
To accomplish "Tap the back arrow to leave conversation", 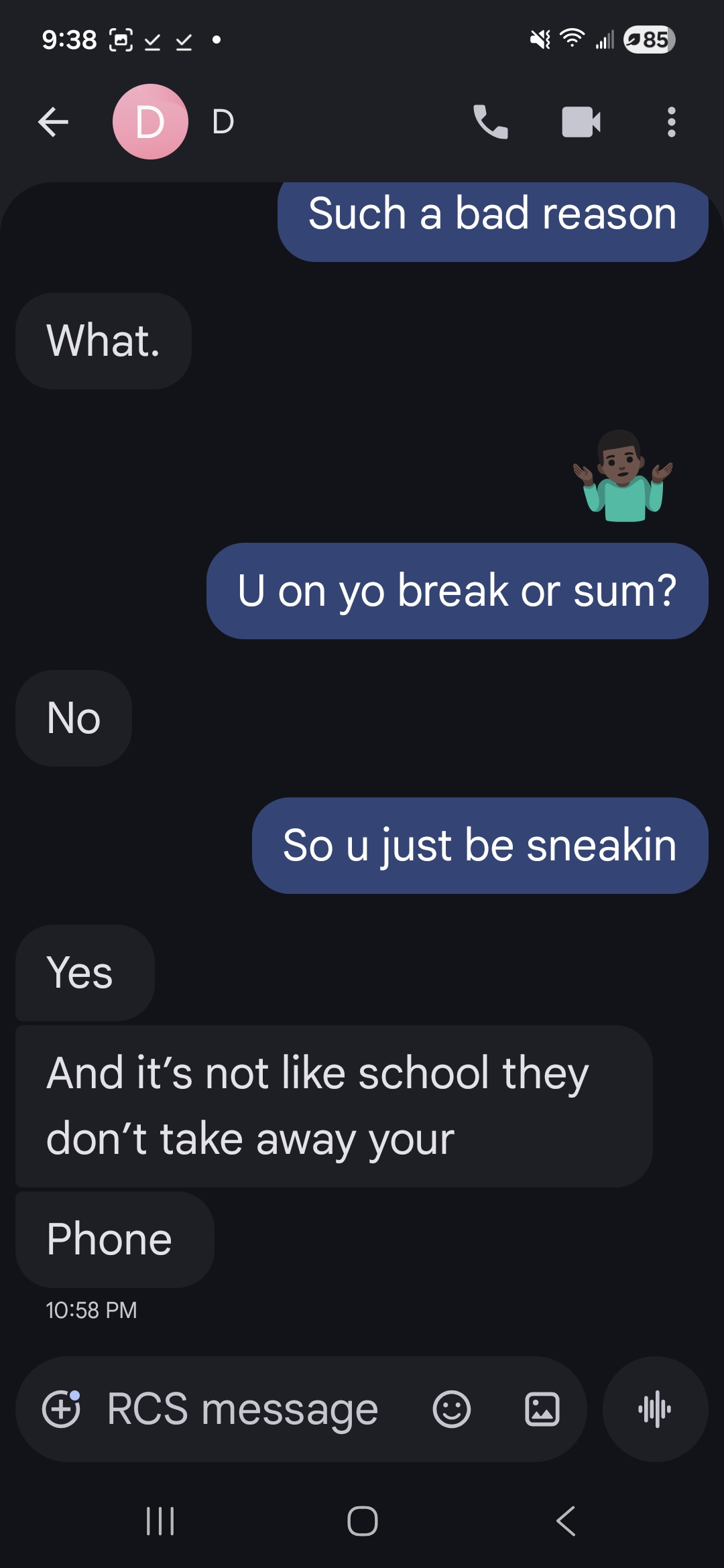I will tap(53, 122).
